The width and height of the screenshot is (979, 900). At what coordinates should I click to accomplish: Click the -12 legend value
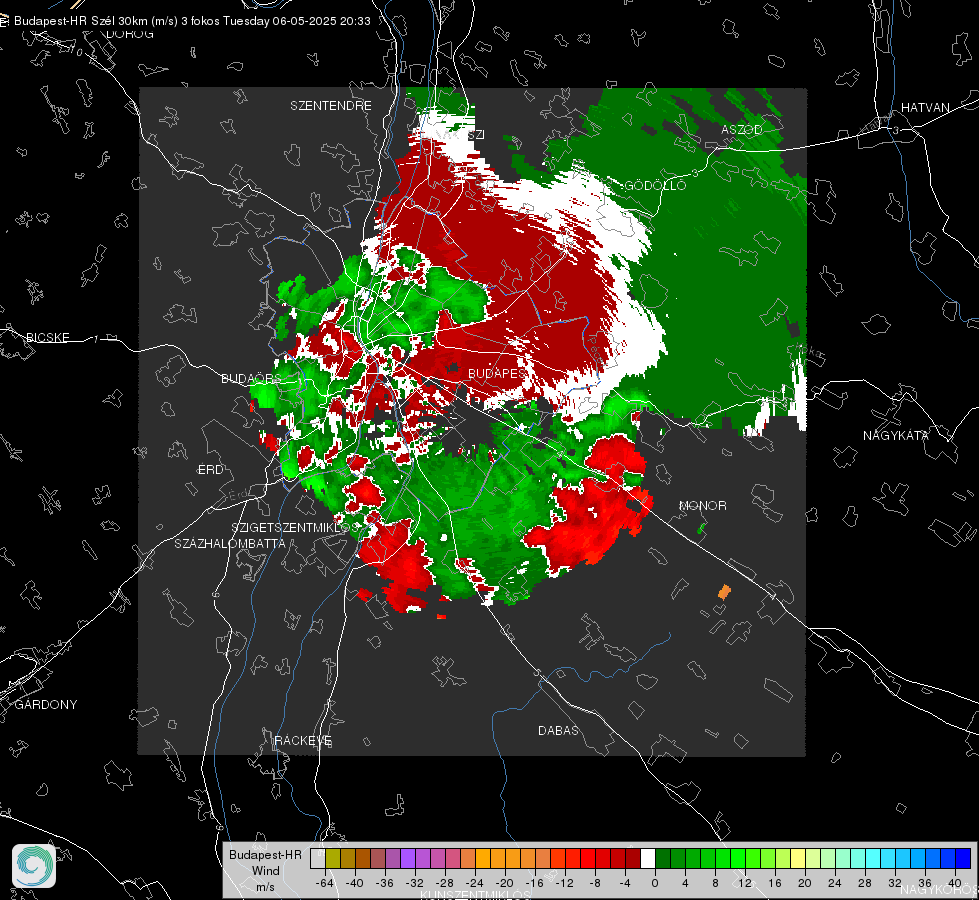[x=565, y=883]
